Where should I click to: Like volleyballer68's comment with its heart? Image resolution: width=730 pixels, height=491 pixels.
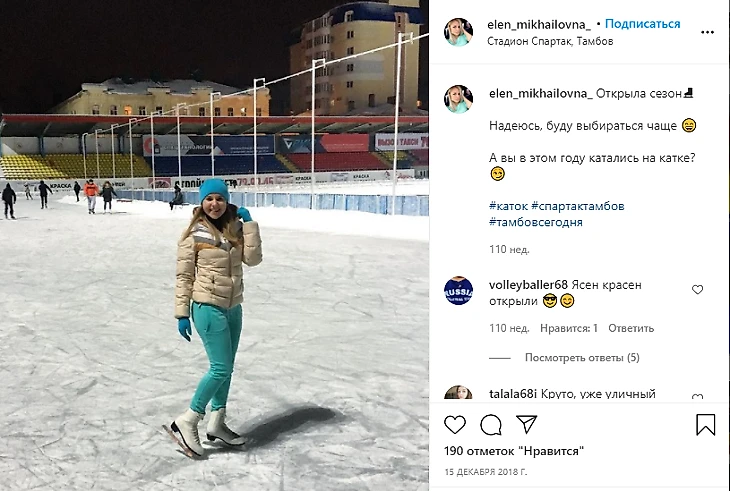point(697,290)
